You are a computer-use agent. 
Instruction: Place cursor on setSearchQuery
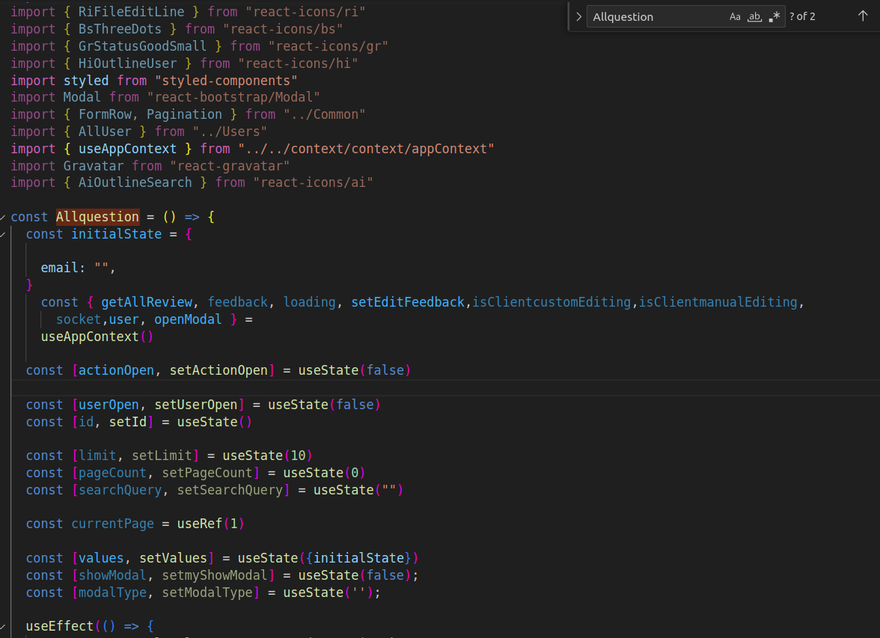click(x=230, y=490)
